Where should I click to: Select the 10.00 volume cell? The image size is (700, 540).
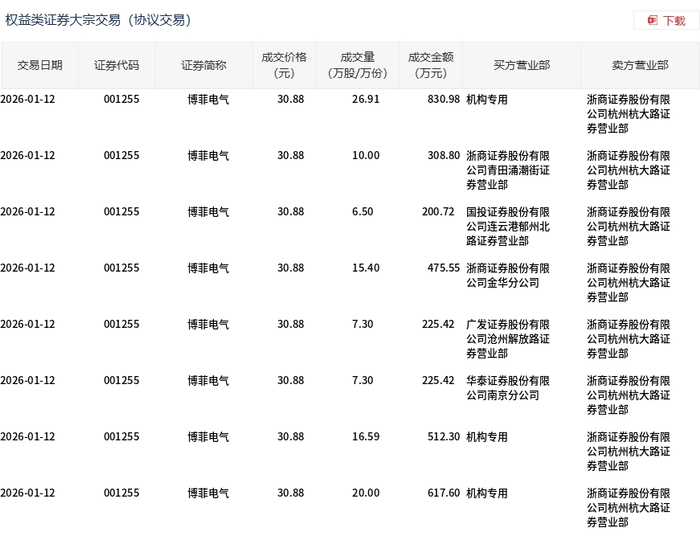pos(366,155)
